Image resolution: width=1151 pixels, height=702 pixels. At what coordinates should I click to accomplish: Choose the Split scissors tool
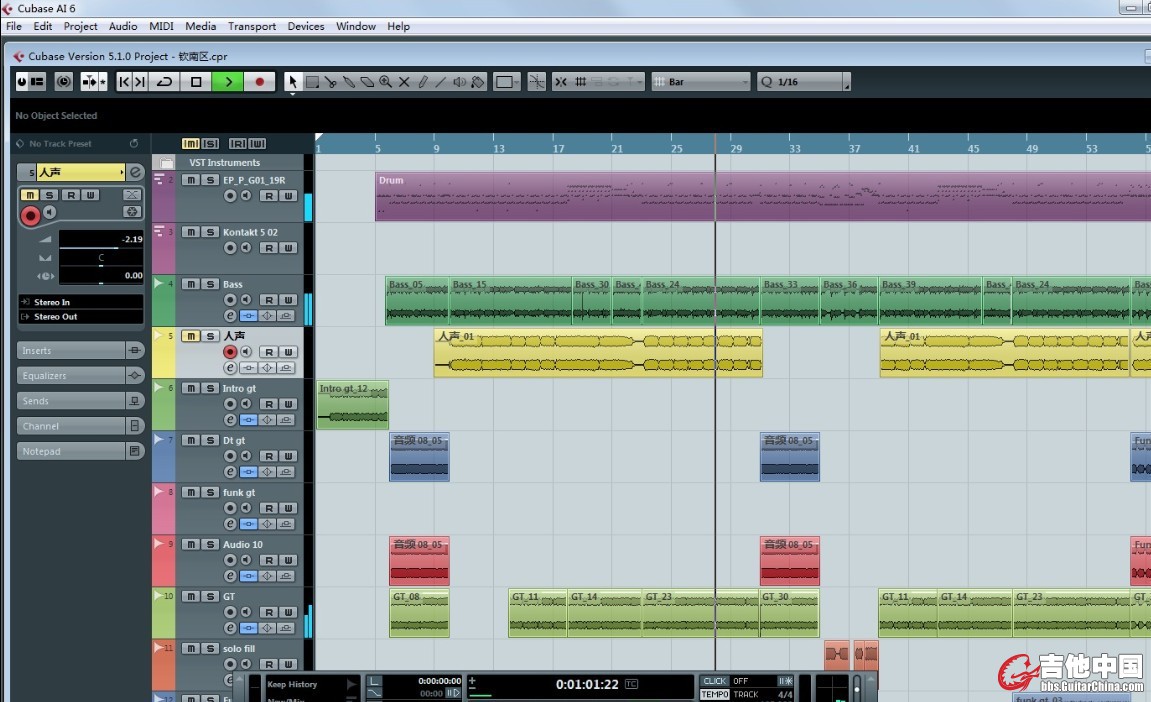(x=330, y=82)
